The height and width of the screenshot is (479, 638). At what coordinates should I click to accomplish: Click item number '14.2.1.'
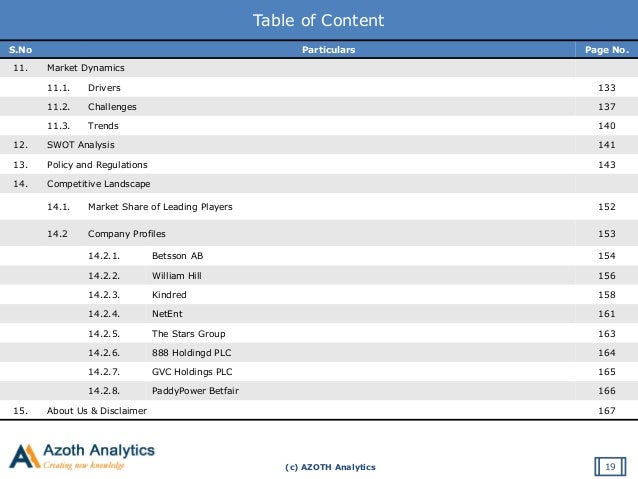[104, 256]
